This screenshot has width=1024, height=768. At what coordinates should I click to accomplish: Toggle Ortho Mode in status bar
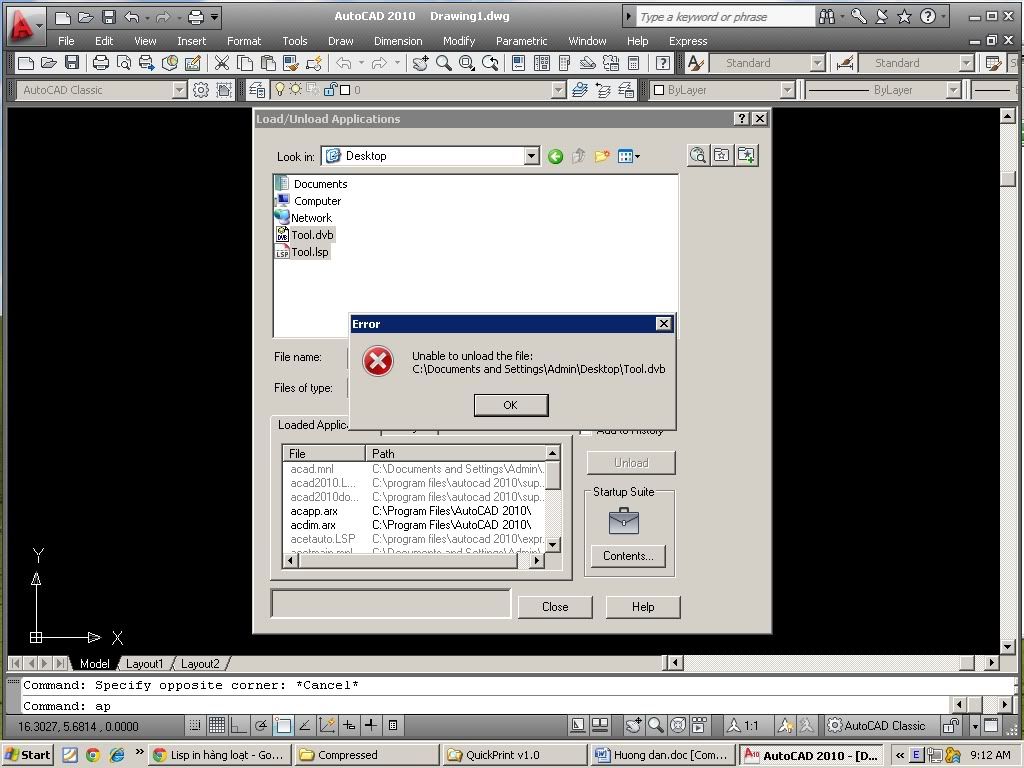click(x=238, y=725)
